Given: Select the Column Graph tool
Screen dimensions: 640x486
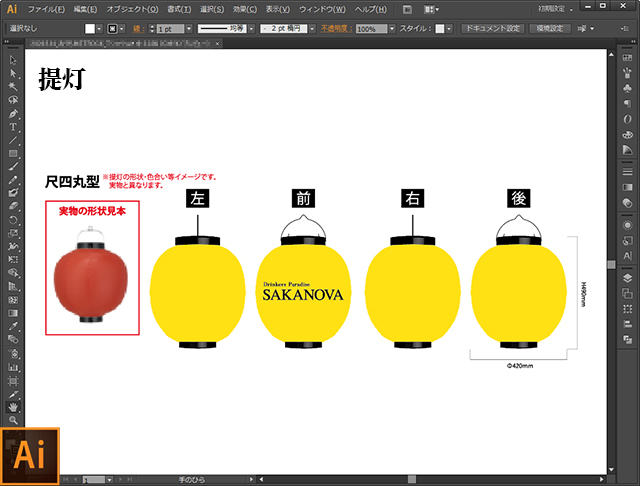Looking at the screenshot, I should pos(13,367).
